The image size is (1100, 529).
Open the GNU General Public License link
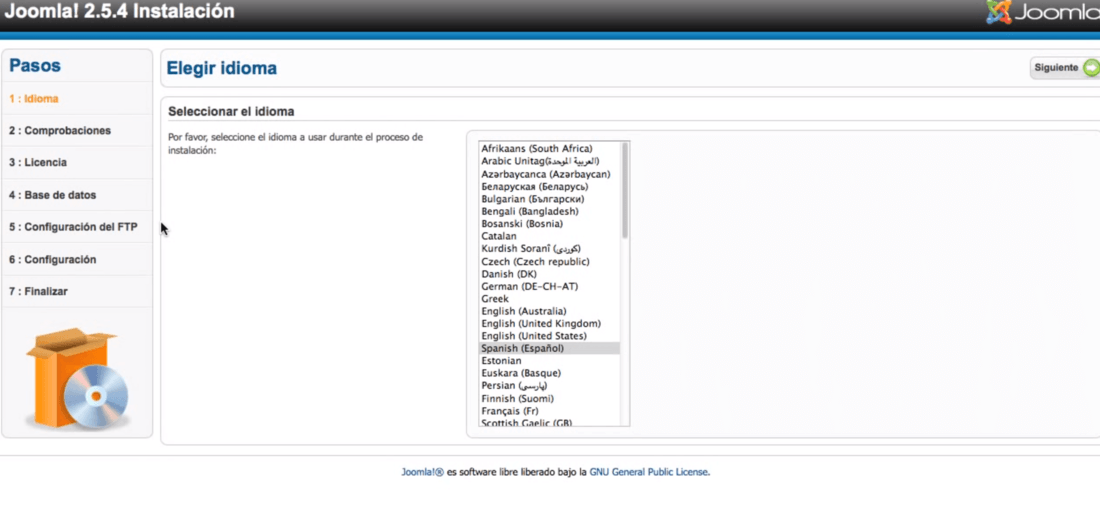[x=649, y=472]
